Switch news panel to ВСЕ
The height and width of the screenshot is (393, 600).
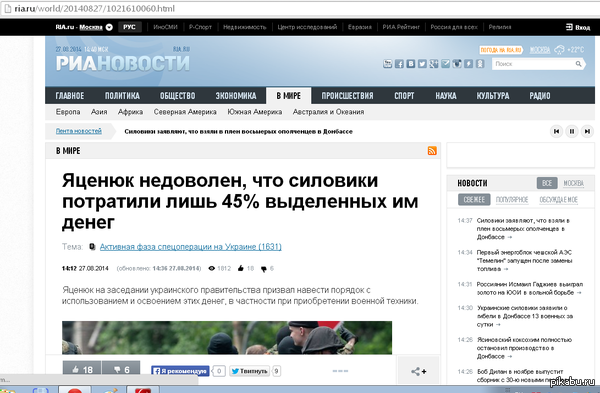[x=547, y=183]
